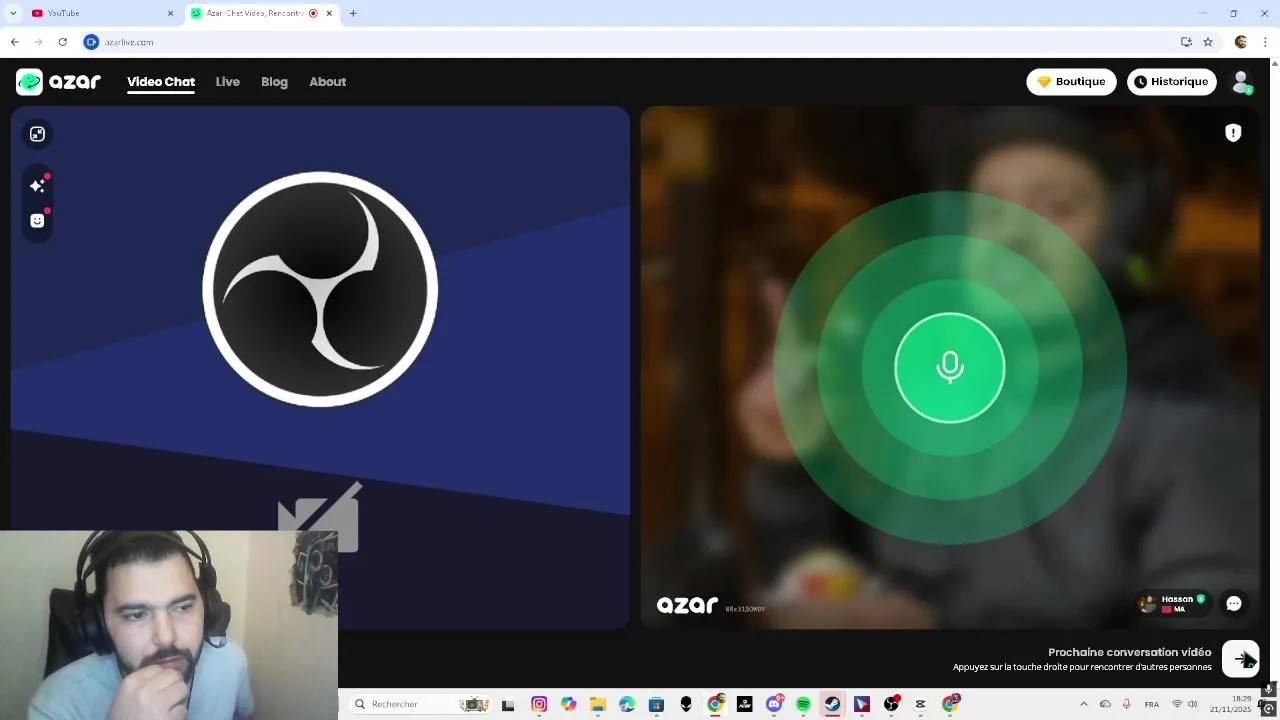The image size is (1280, 720).
Task: Reload the page with the refresh icon
Action: click(x=62, y=42)
